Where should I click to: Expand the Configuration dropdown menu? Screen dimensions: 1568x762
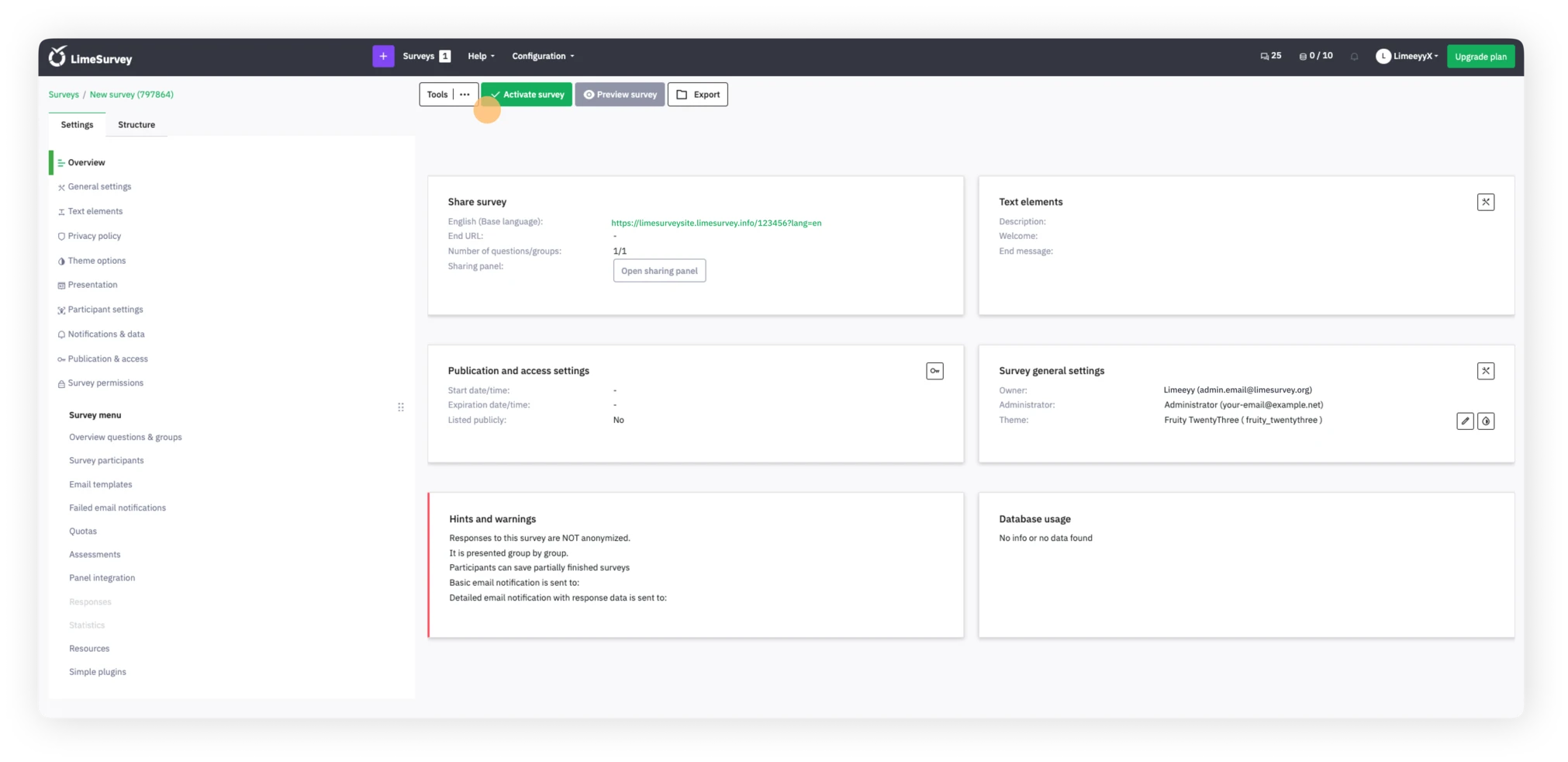tap(543, 56)
